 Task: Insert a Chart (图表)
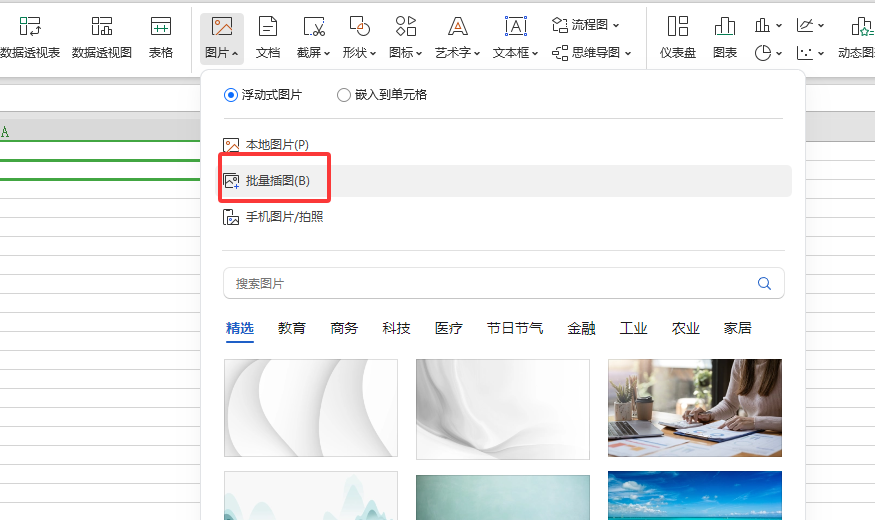(725, 37)
